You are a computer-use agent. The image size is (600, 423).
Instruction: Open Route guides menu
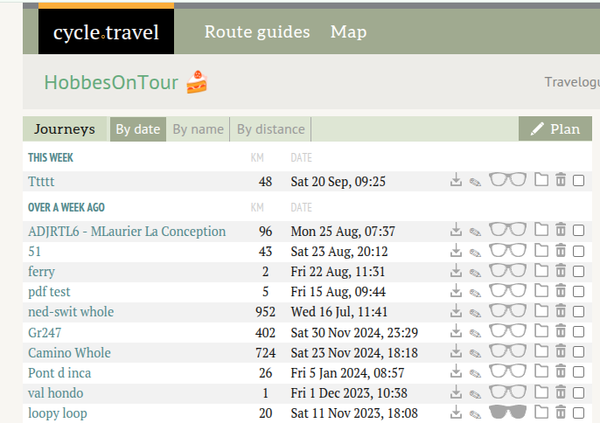(x=257, y=32)
